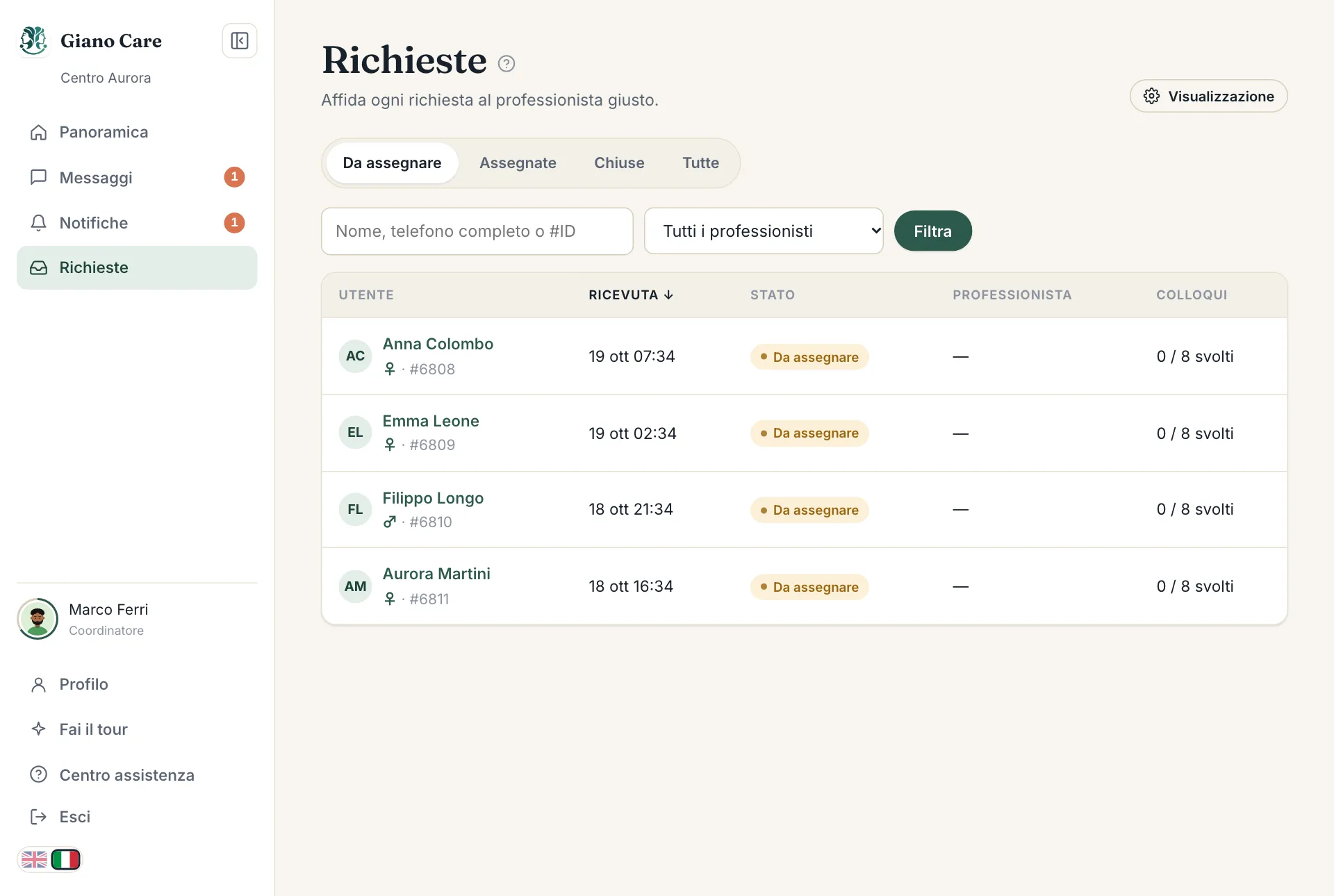Open Anna Colombo's request

(438, 344)
